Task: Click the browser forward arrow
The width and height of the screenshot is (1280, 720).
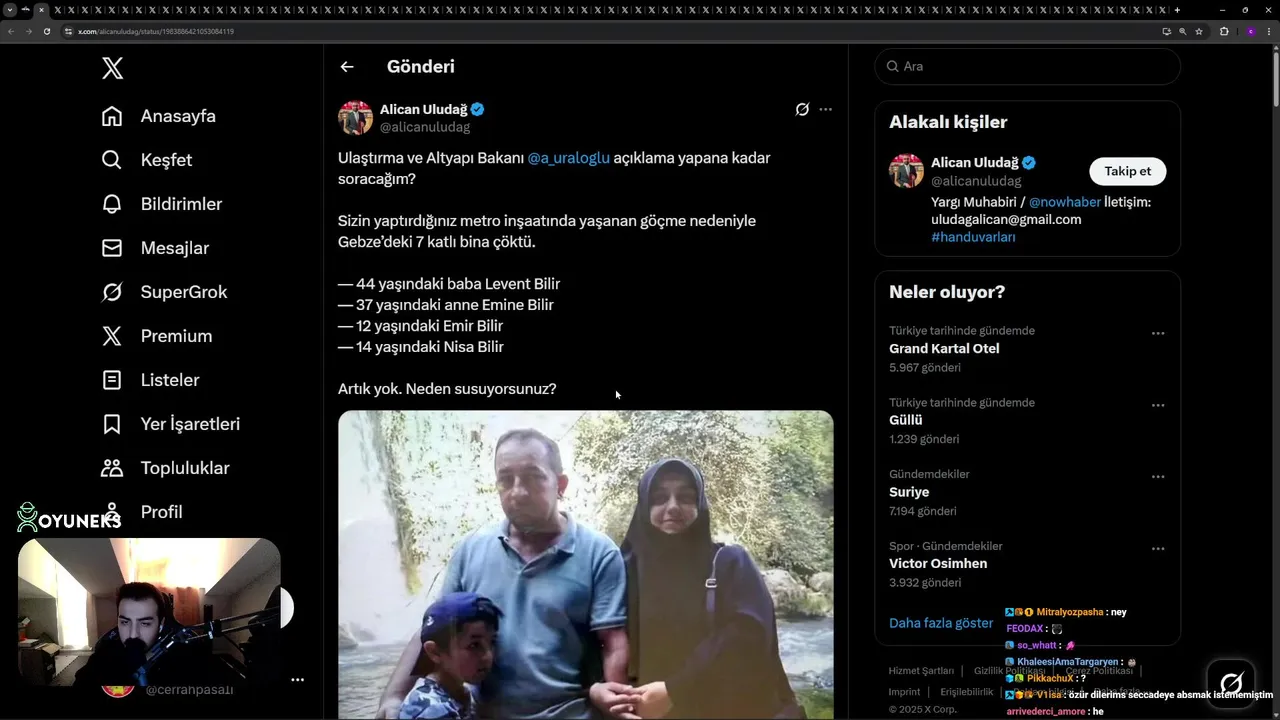Action: click(28, 31)
